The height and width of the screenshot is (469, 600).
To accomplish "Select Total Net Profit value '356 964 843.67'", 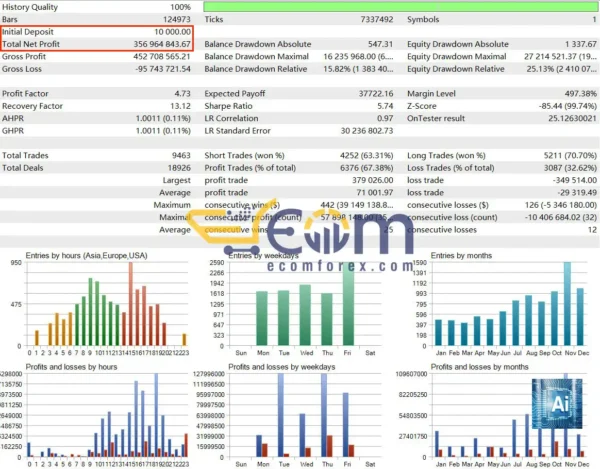I will coord(162,44).
